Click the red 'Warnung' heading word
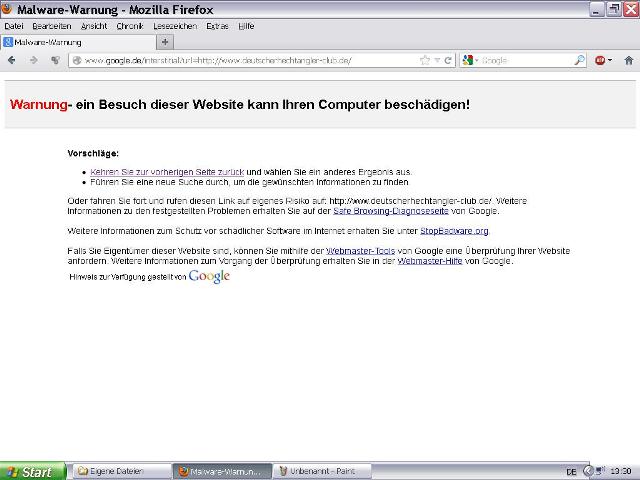This screenshot has height=480, width=640. (39, 104)
